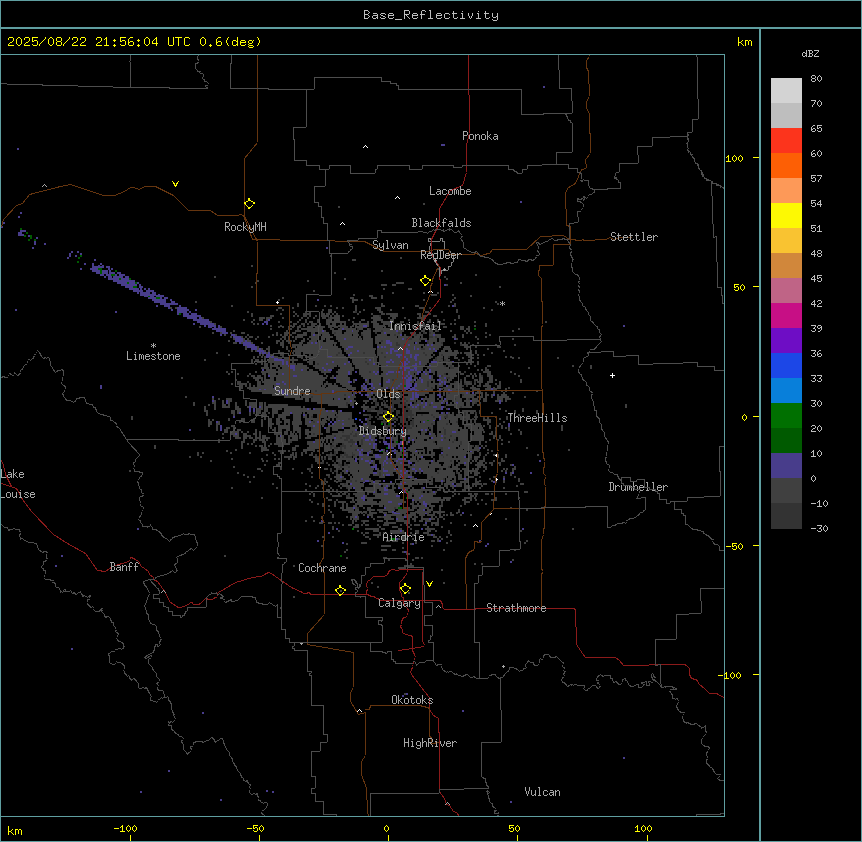This screenshot has height=842, width=862.
Task: Select the light gray legend swatch between 70 and 80
Action: [786, 91]
